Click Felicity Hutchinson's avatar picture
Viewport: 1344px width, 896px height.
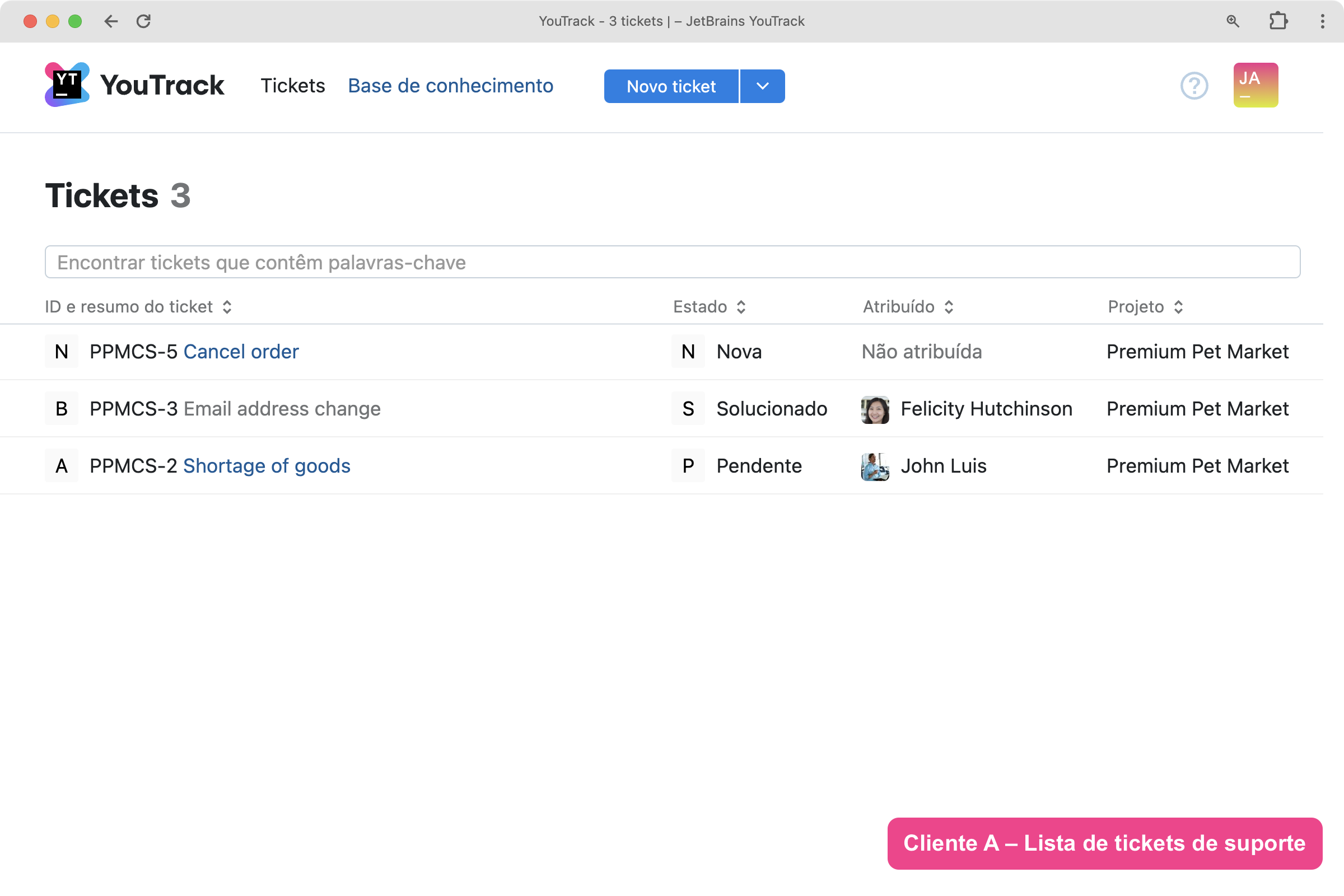[x=874, y=409]
